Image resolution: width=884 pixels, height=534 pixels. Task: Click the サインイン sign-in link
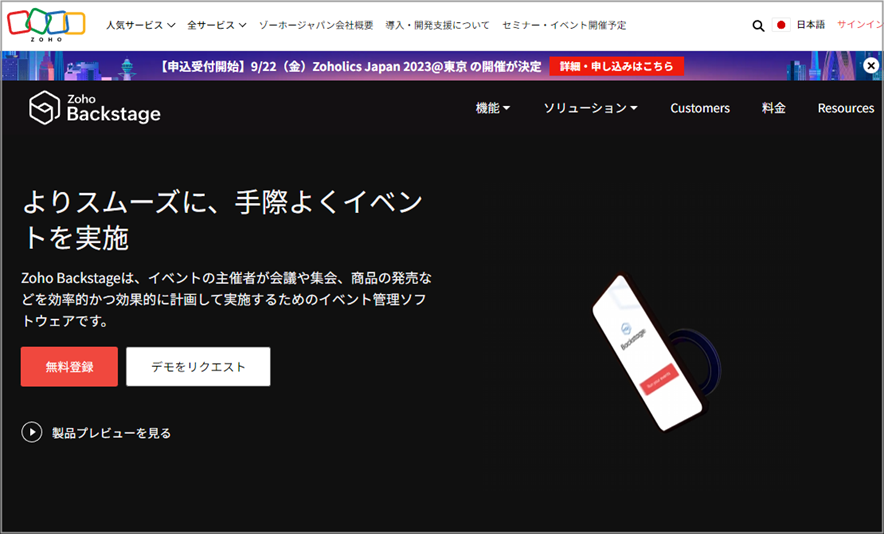[860, 25]
